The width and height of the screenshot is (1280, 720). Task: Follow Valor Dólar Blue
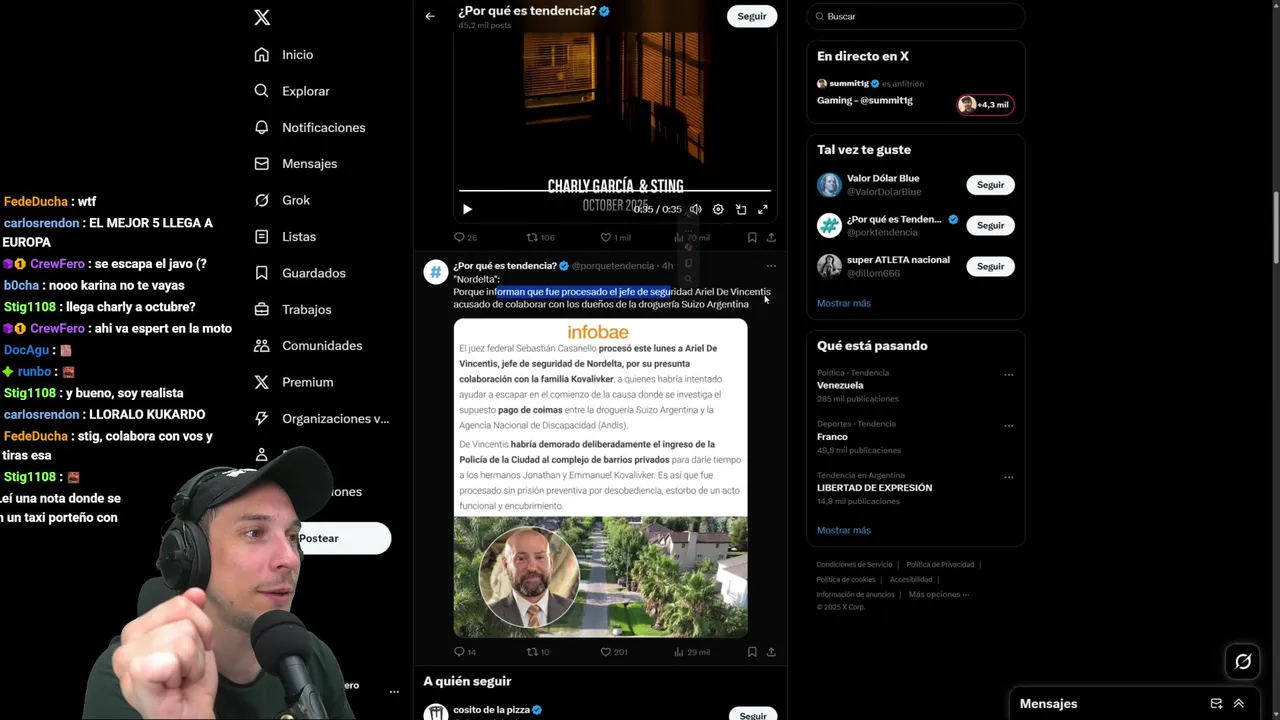(990, 185)
